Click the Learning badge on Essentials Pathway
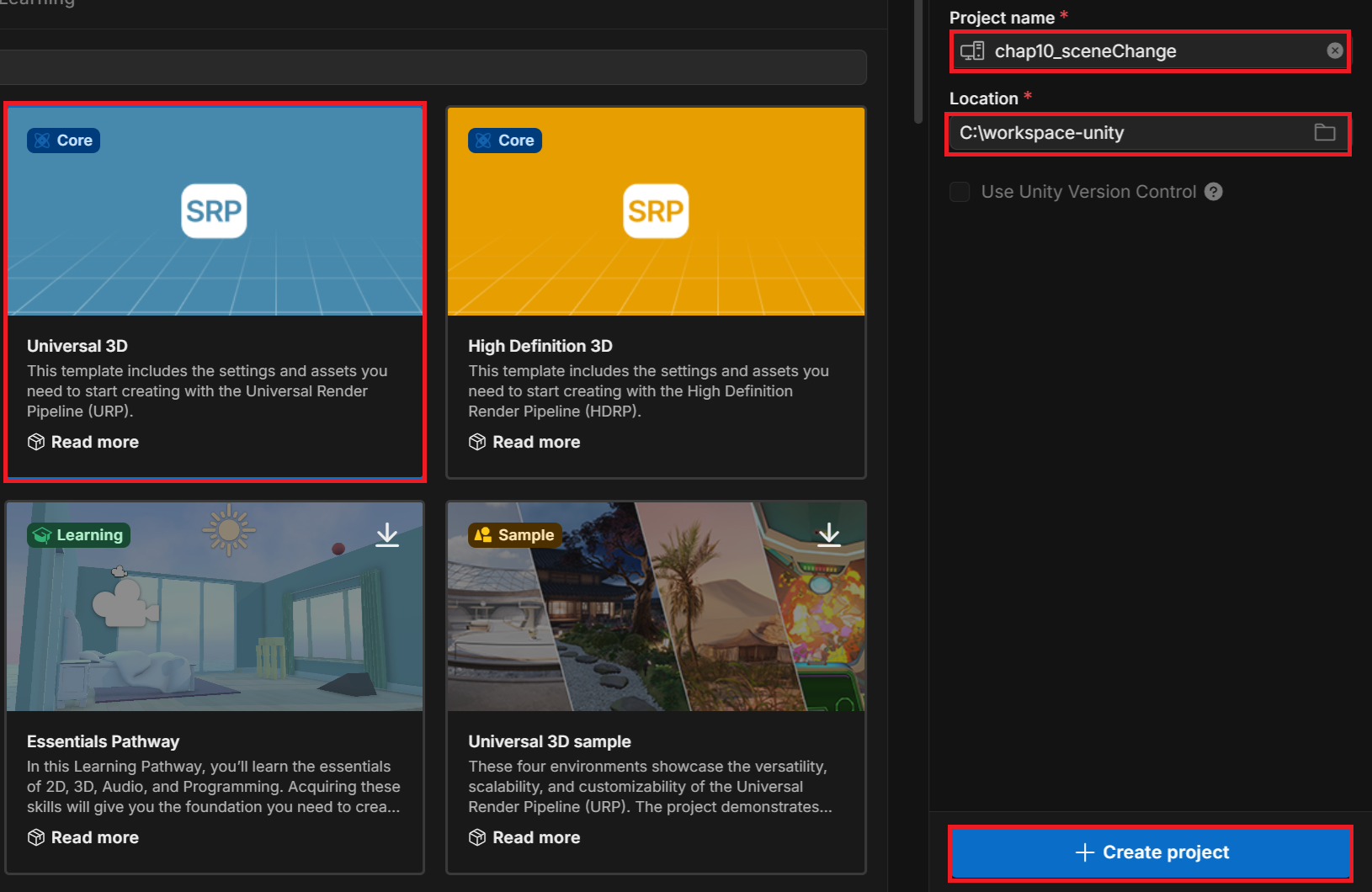 [x=78, y=535]
